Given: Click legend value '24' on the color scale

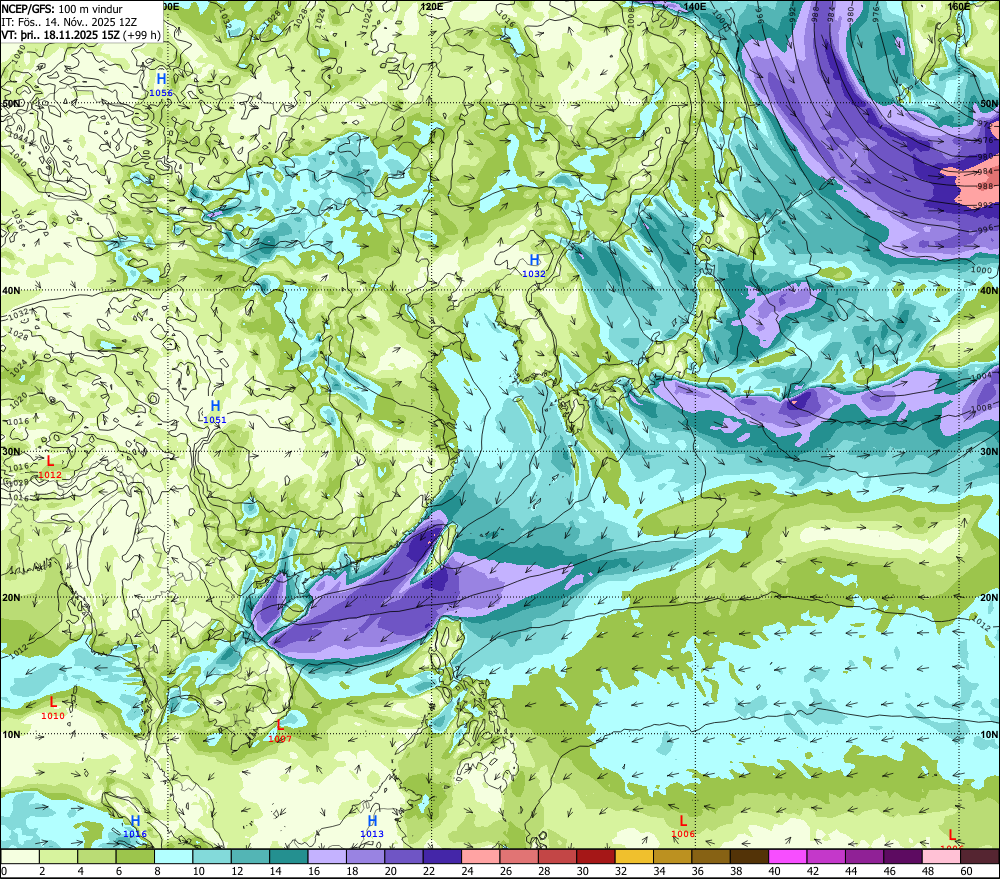Looking at the screenshot, I should [467, 871].
